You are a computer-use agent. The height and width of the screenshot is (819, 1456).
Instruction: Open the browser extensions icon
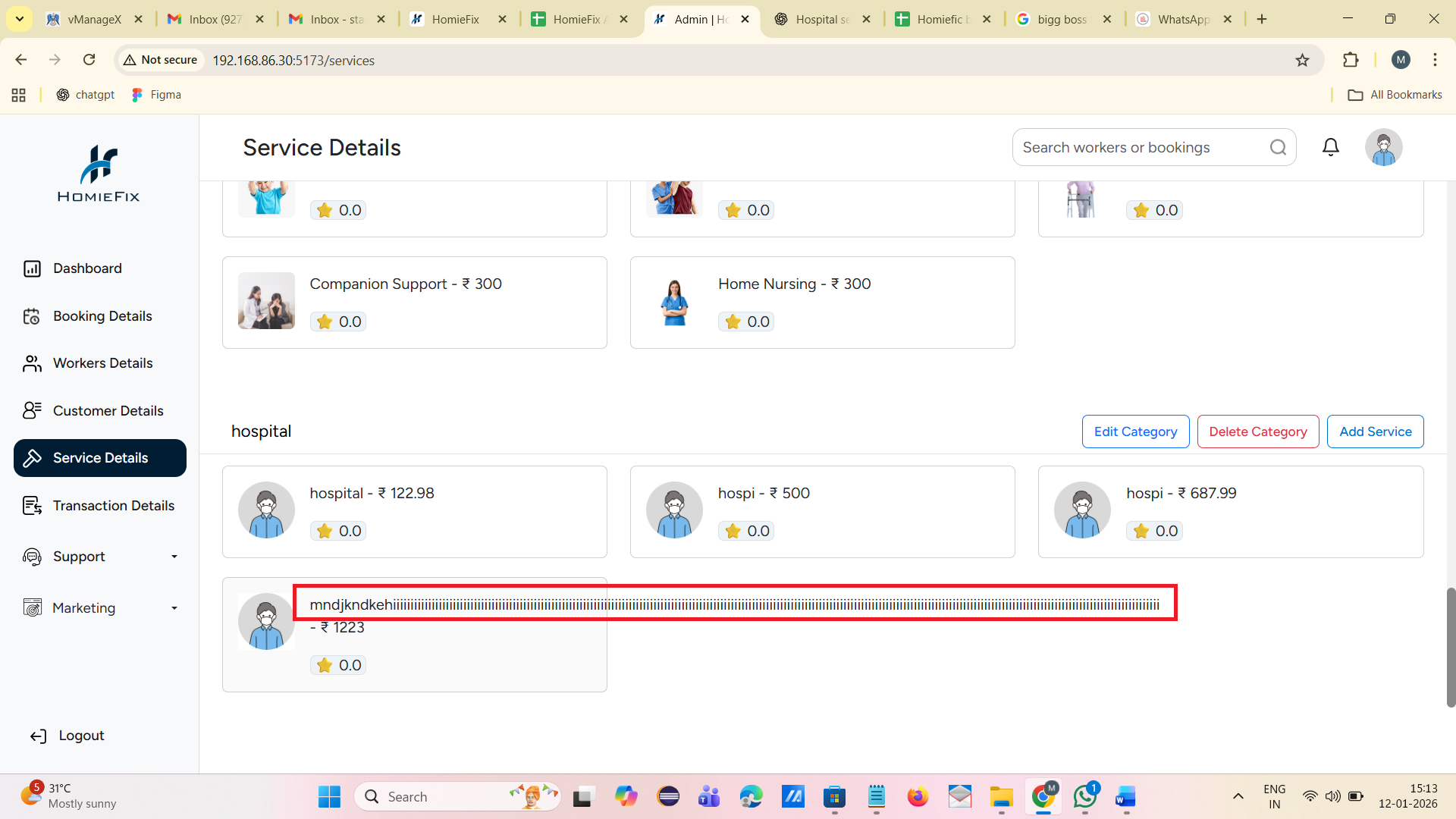(x=1351, y=60)
